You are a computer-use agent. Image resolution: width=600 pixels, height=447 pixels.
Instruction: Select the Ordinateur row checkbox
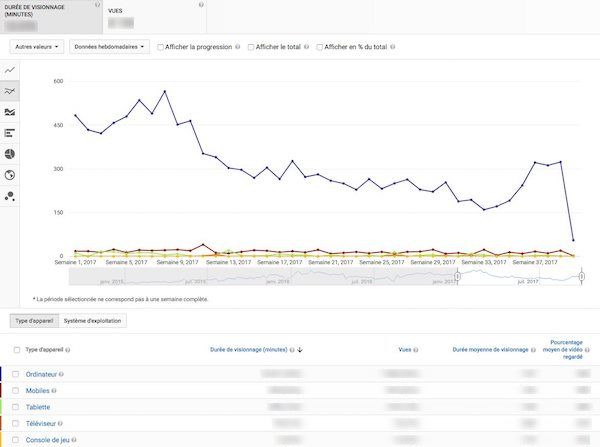pyautogui.click(x=15, y=375)
